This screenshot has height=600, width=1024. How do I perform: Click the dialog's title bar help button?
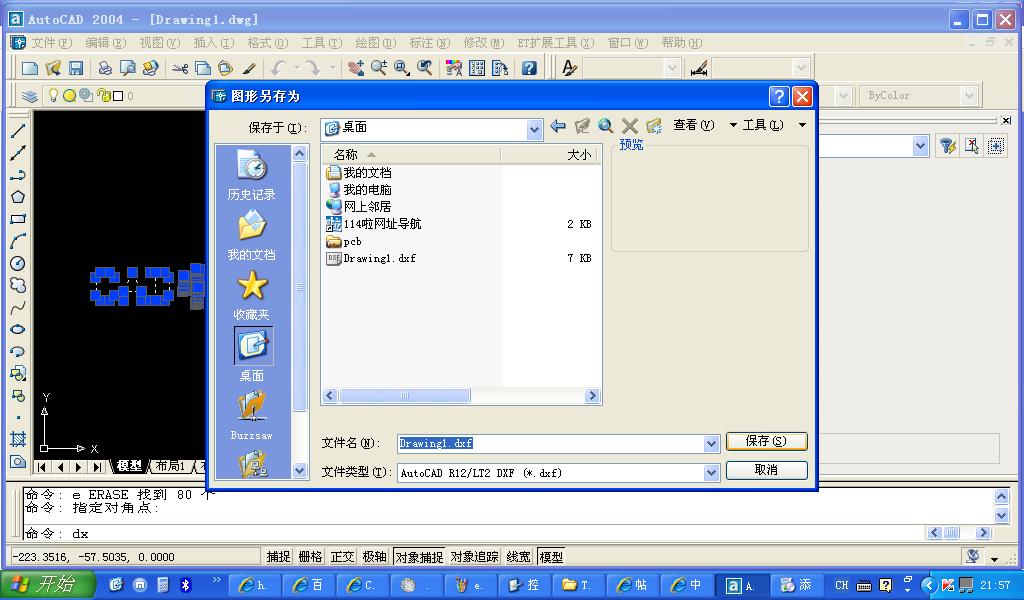[x=778, y=97]
